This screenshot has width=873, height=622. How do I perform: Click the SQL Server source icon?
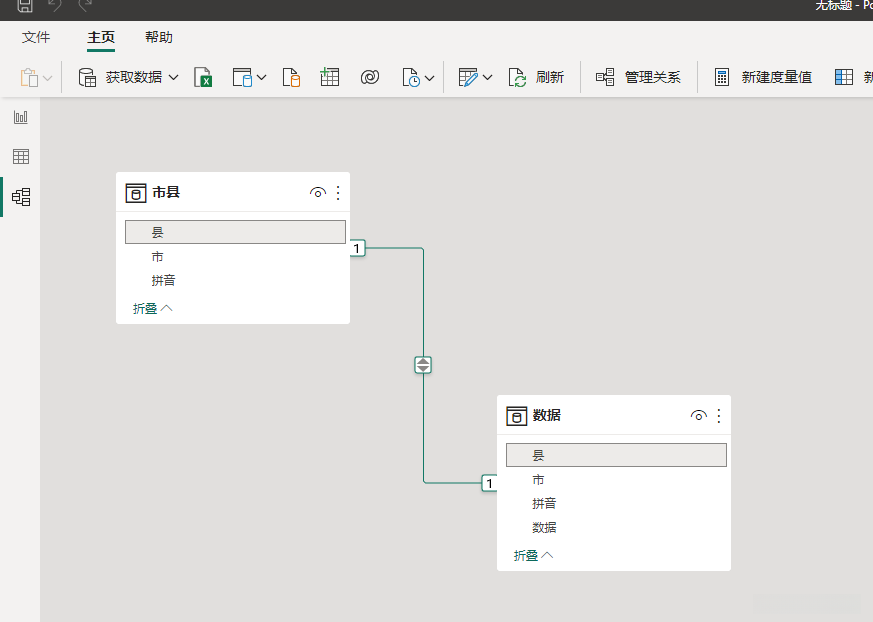click(291, 77)
